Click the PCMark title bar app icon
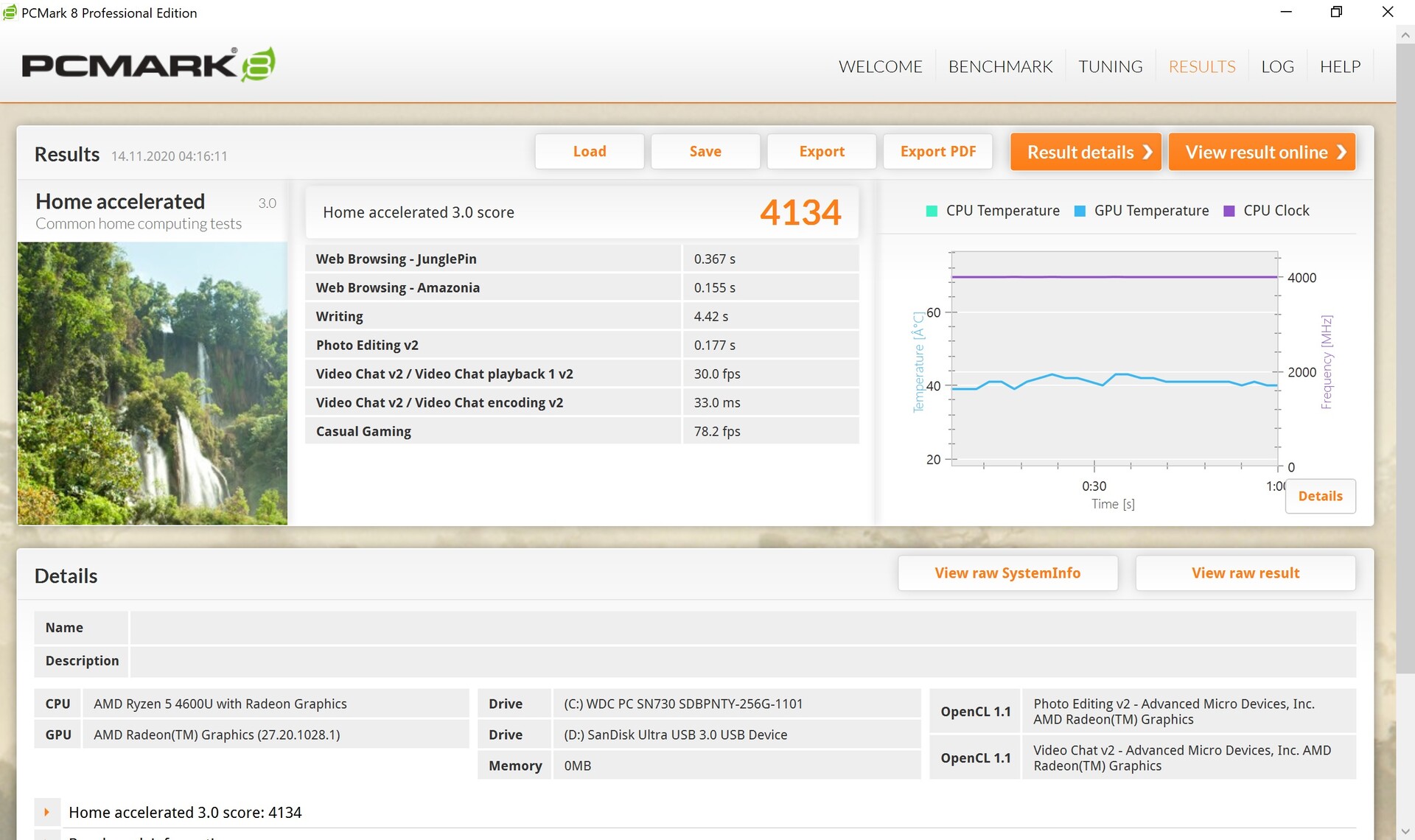Viewport: 1415px width, 840px height. pos(10,13)
